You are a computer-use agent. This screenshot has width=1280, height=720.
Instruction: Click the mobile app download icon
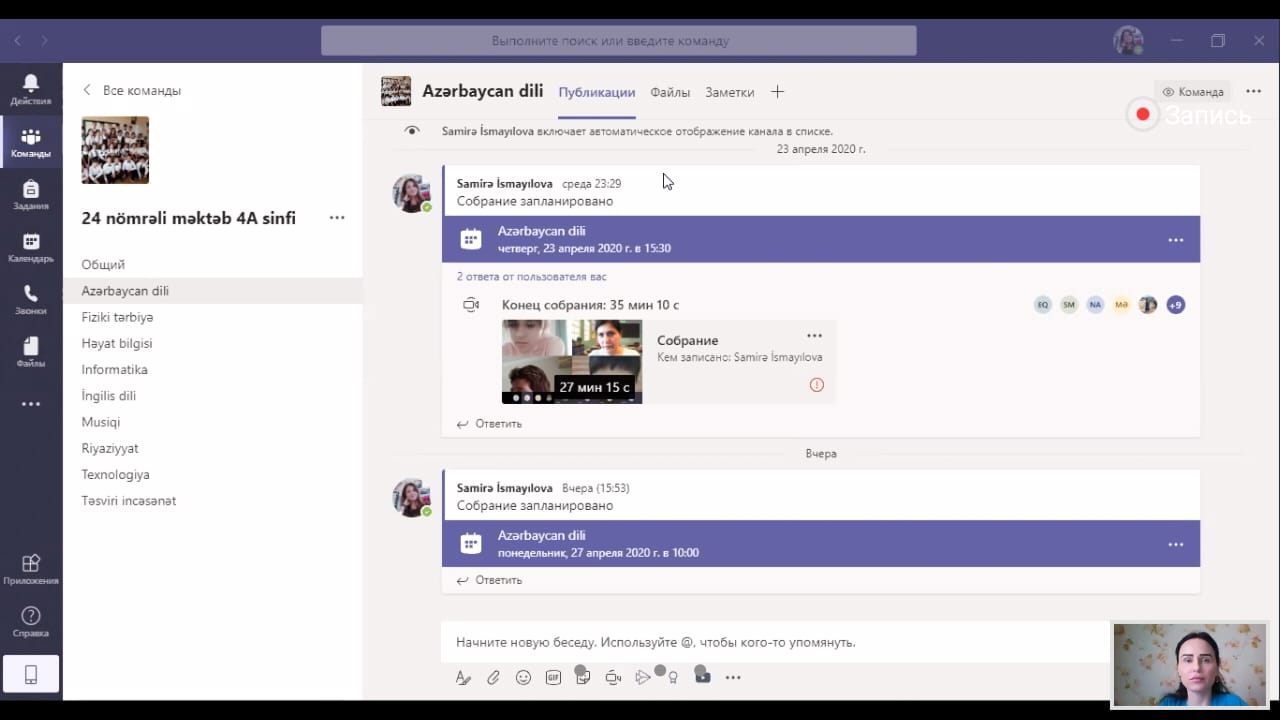tap(31, 675)
